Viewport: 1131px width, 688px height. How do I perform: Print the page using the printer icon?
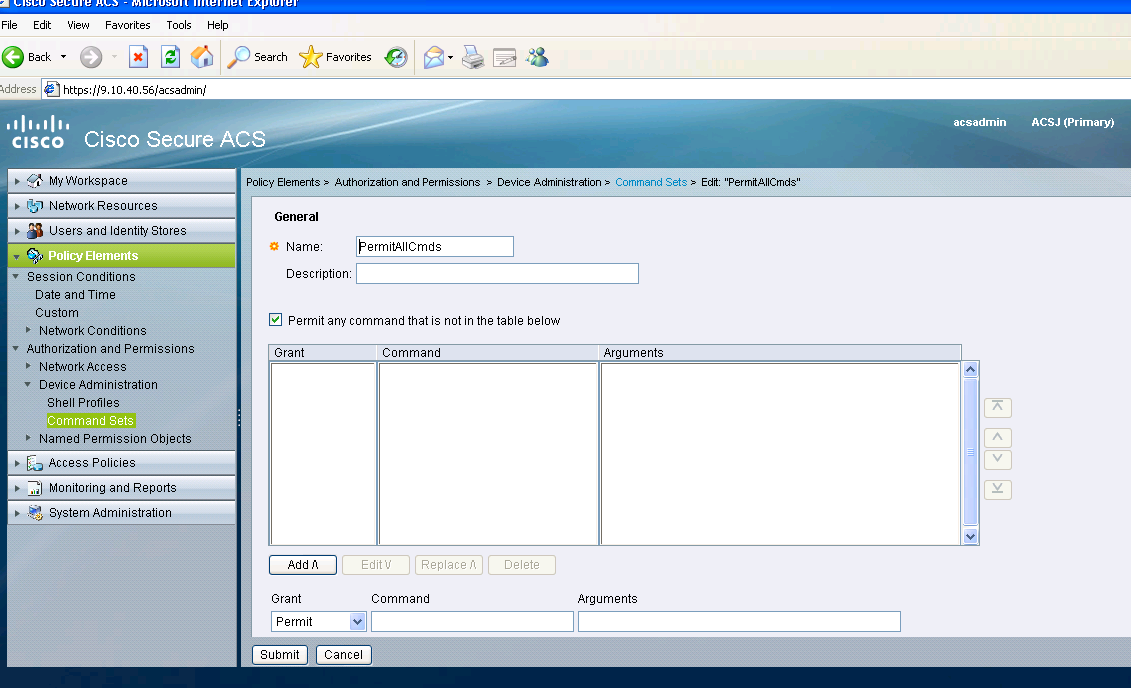pos(472,57)
